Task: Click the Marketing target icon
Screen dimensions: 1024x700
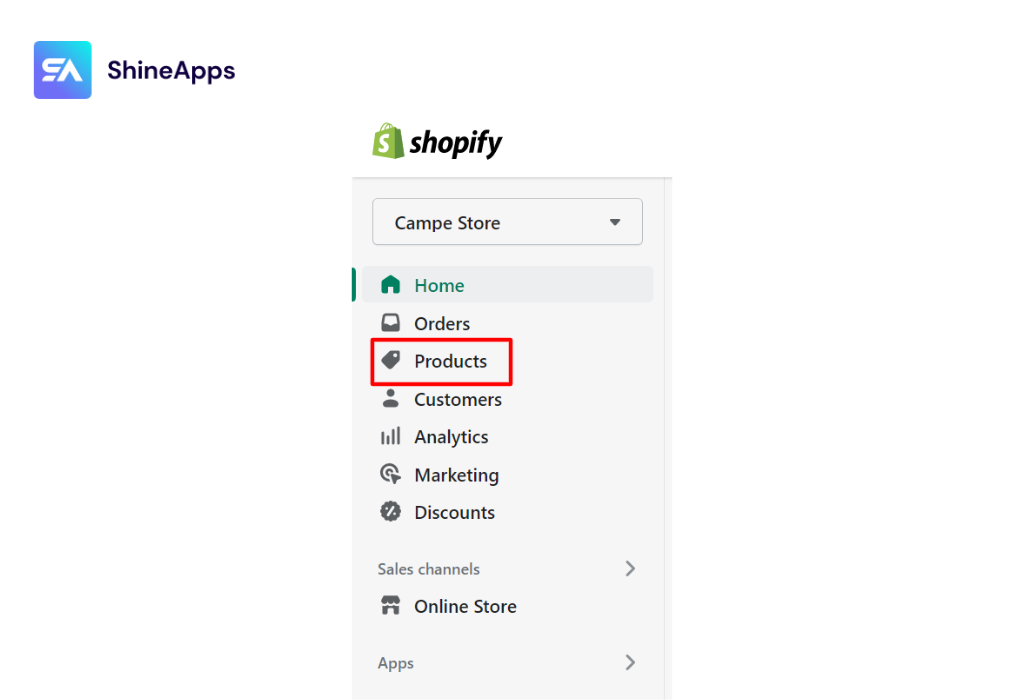Action: coord(391,474)
